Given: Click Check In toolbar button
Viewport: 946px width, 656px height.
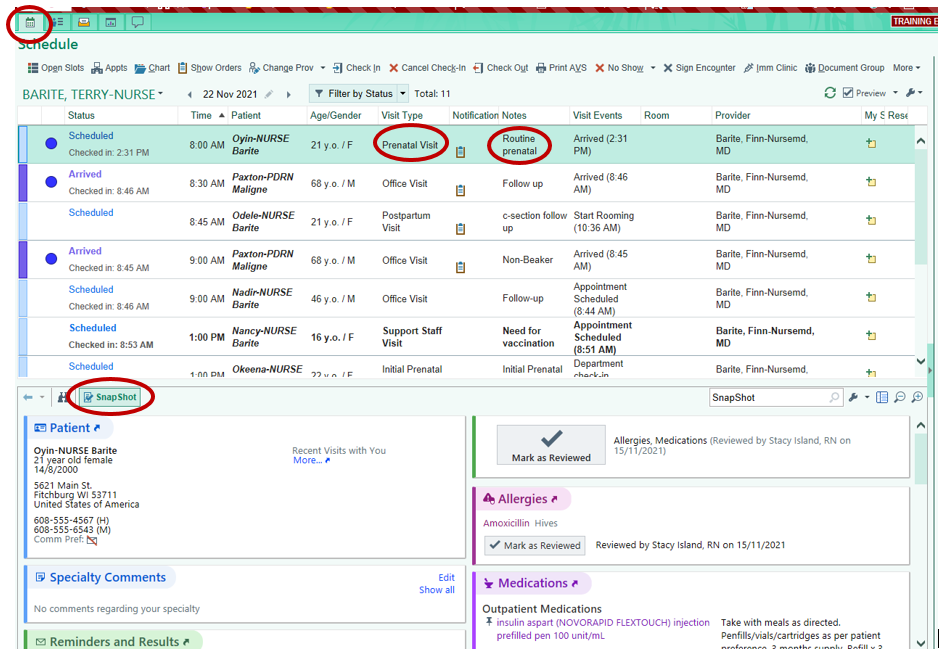Looking at the screenshot, I should (x=357, y=68).
